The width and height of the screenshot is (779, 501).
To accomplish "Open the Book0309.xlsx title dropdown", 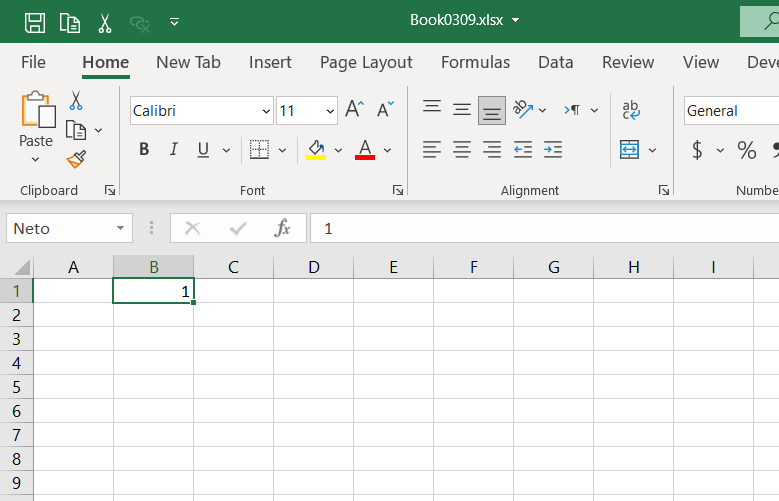I will 515,20.
